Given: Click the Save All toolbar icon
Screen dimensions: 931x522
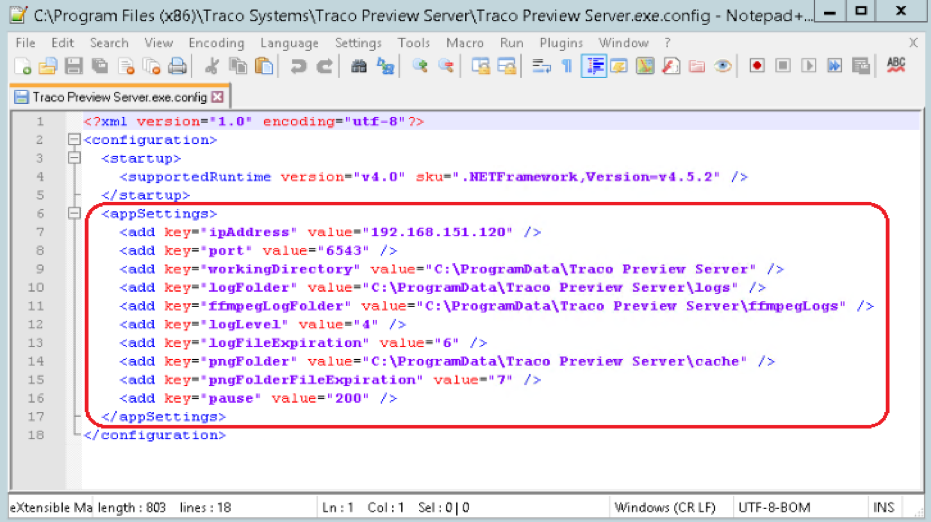Looking at the screenshot, I should (x=100, y=66).
